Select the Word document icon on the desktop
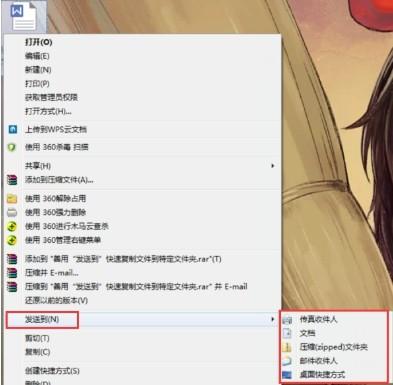The image size is (393, 385). (x=23, y=16)
